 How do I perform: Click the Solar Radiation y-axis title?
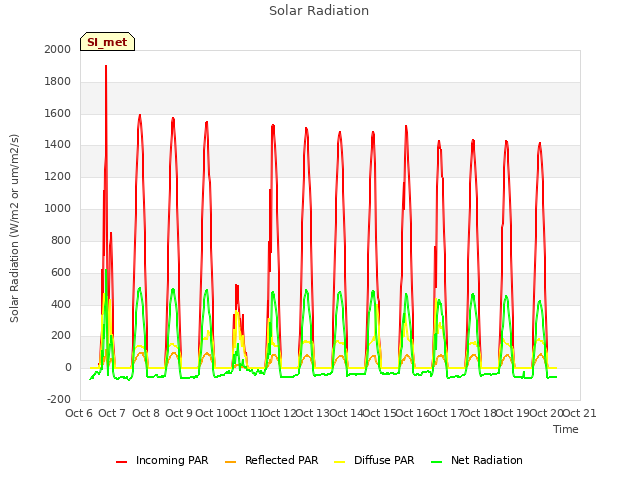14,228
